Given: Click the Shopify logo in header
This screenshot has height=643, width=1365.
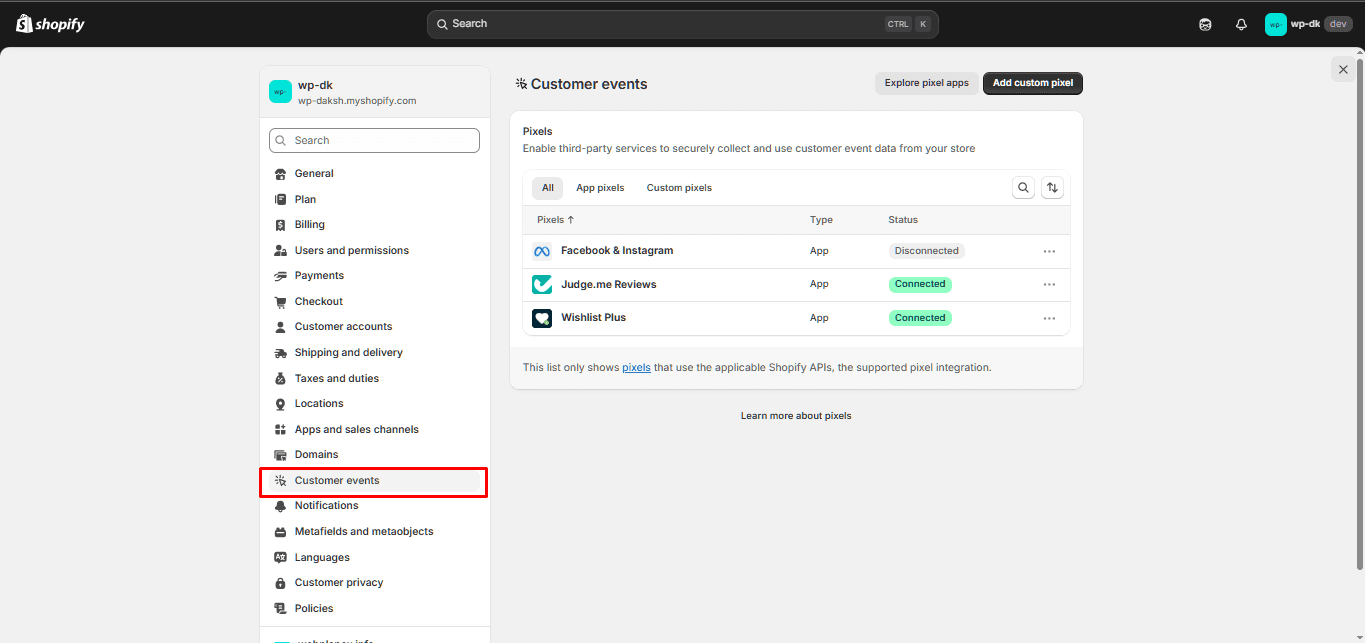Looking at the screenshot, I should pos(50,24).
